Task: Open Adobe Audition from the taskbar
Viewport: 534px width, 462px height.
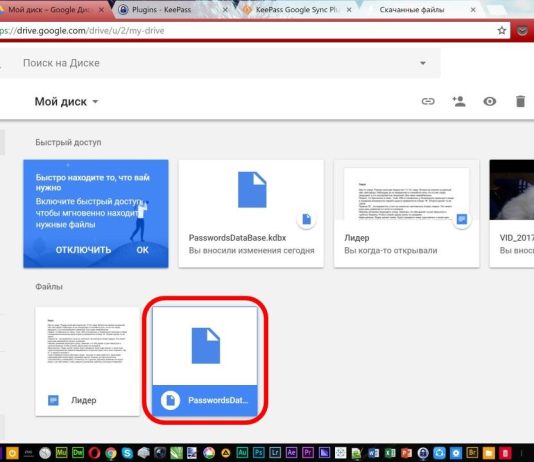Action: pos(242,453)
